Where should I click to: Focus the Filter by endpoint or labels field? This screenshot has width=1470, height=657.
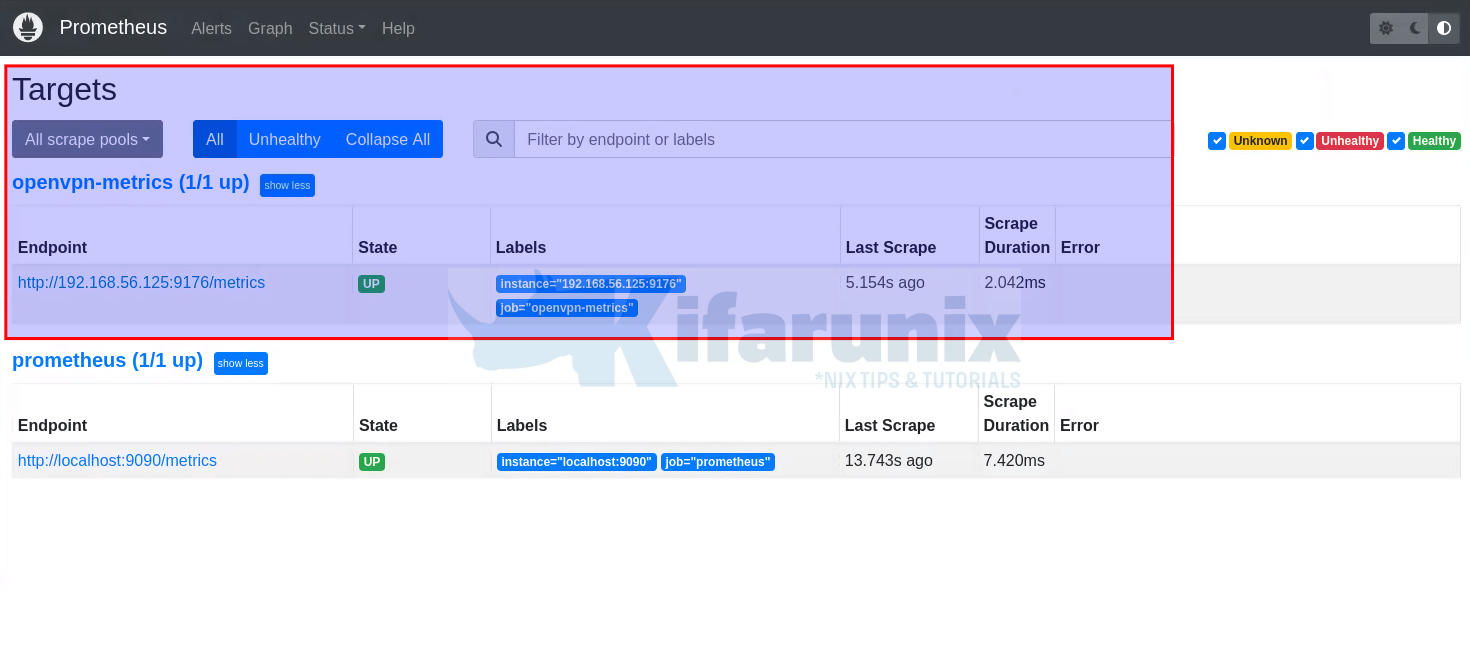(x=843, y=139)
